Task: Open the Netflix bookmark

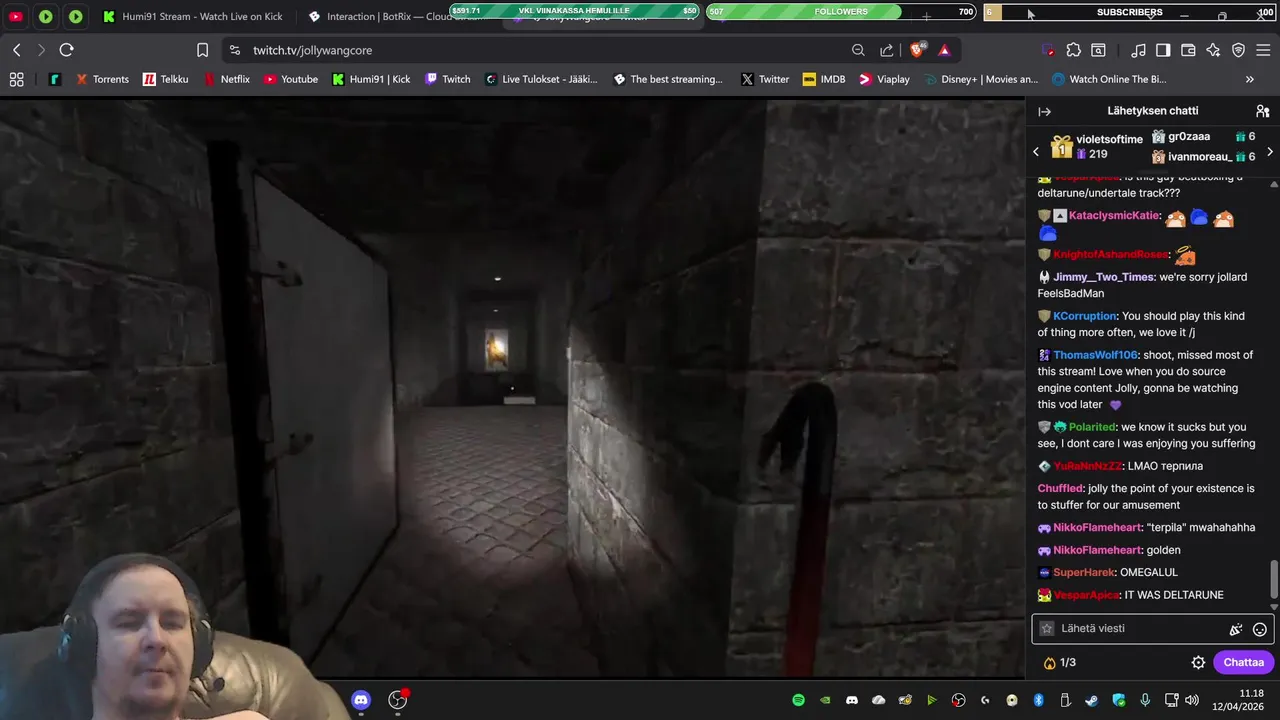Action: tap(227, 79)
